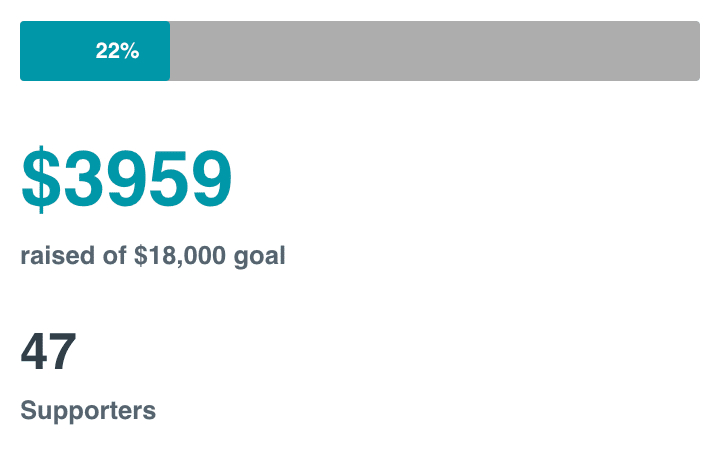
Task: Click the edge where teal fill meets gray
Action: 170,51
